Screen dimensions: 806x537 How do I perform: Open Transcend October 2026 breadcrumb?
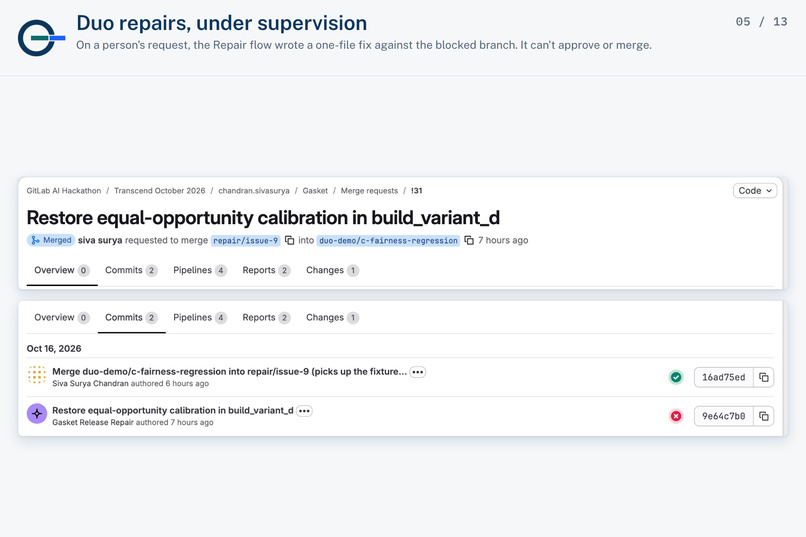tap(159, 191)
